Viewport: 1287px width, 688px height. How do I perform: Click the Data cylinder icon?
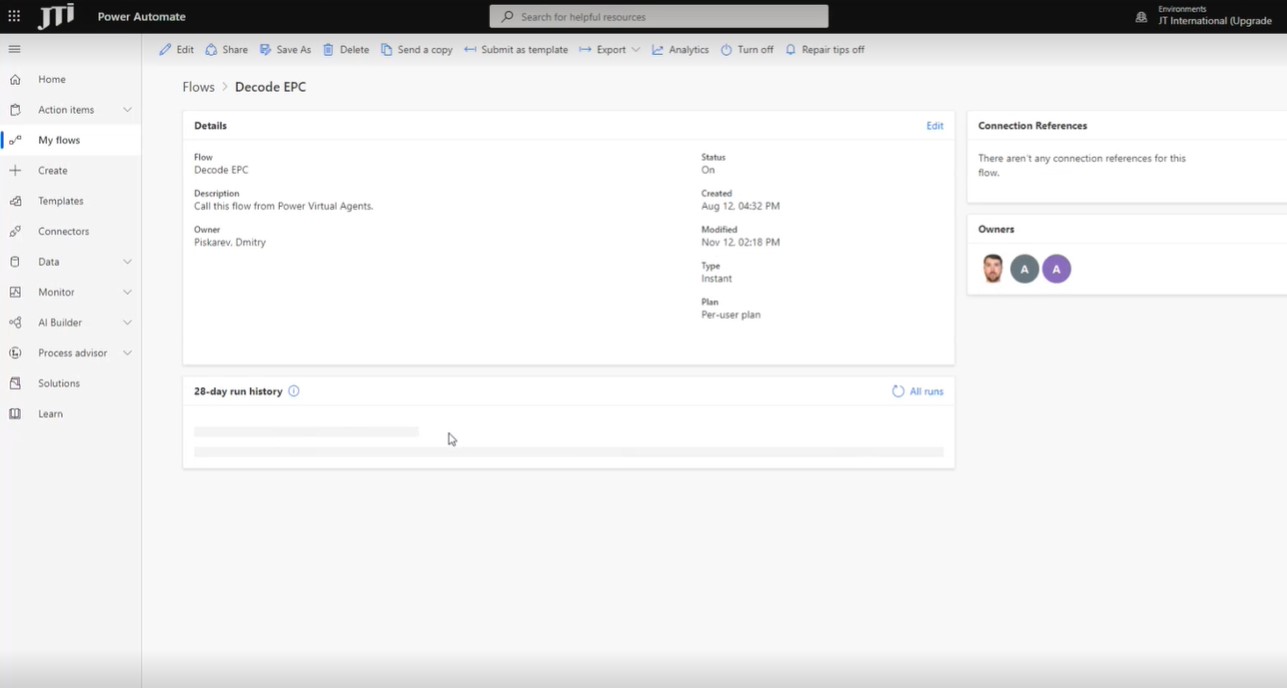(15, 262)
